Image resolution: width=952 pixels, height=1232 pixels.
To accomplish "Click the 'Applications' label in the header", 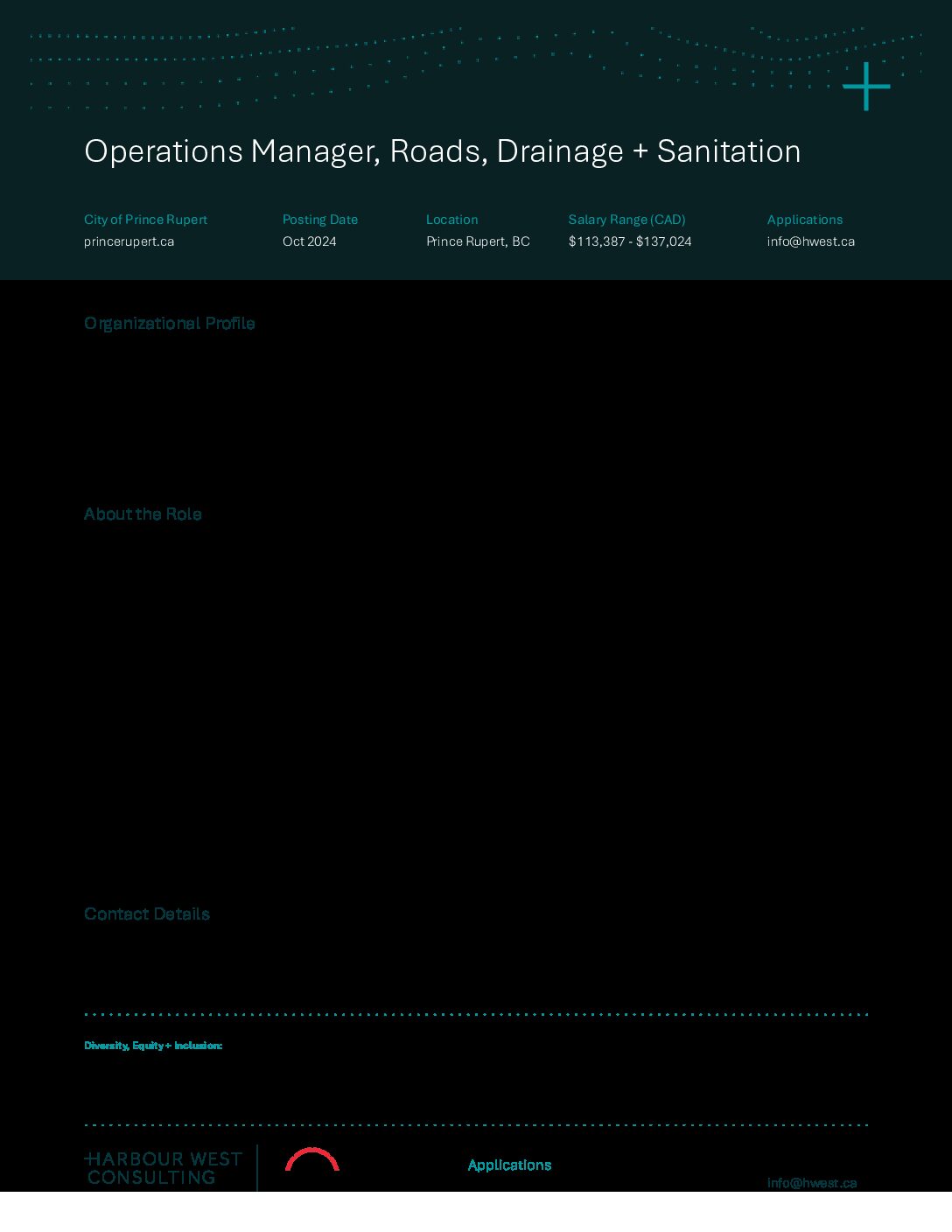I will [805, 220].
